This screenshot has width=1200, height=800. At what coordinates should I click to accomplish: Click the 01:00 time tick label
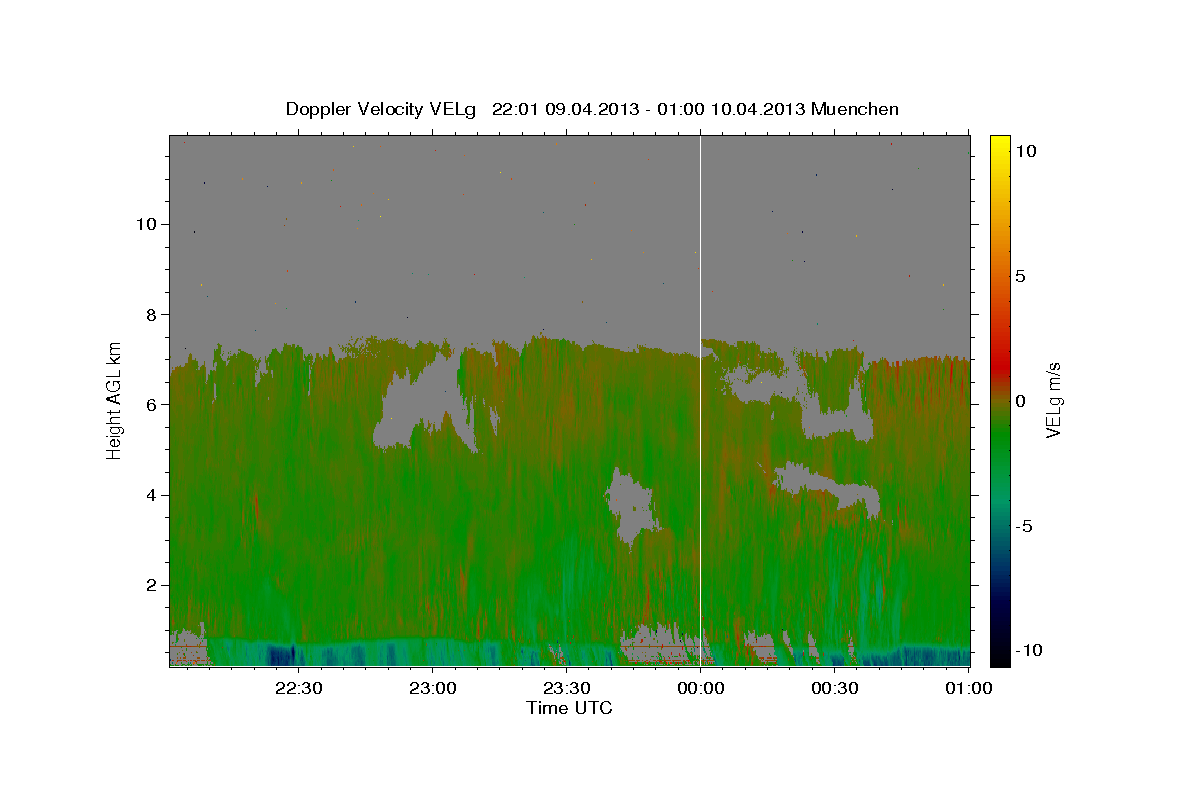coord(967,688)
